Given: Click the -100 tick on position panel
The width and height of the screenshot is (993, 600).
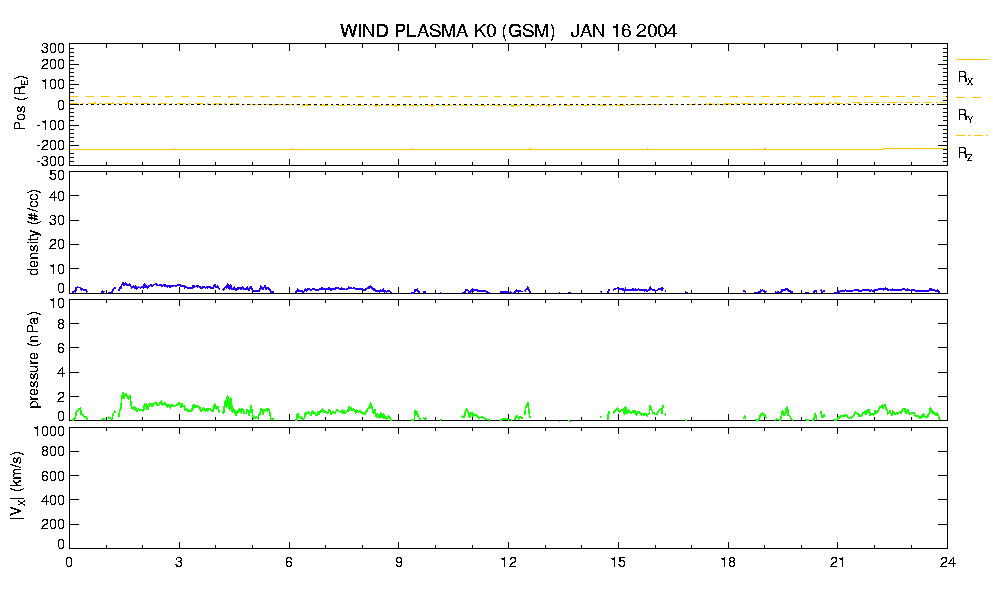Looking at the screenshot, I should (x=50, y=125).
